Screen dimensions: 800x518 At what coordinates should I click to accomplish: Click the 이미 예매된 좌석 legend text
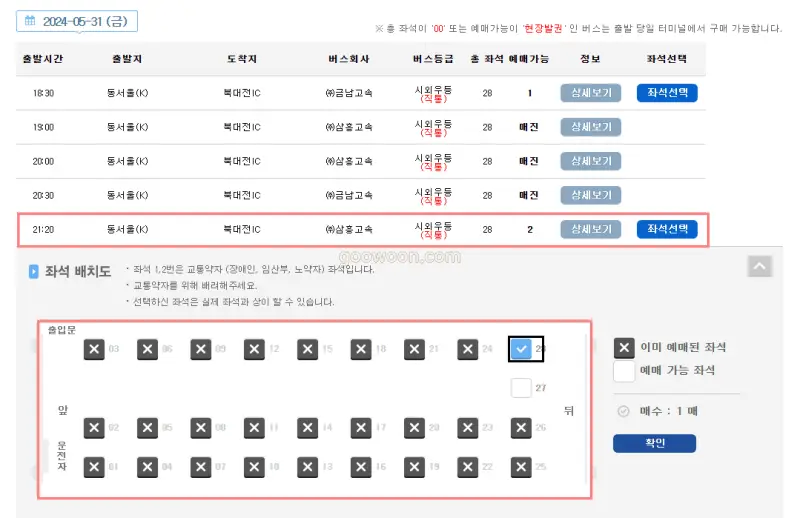[x=683, y=348]
